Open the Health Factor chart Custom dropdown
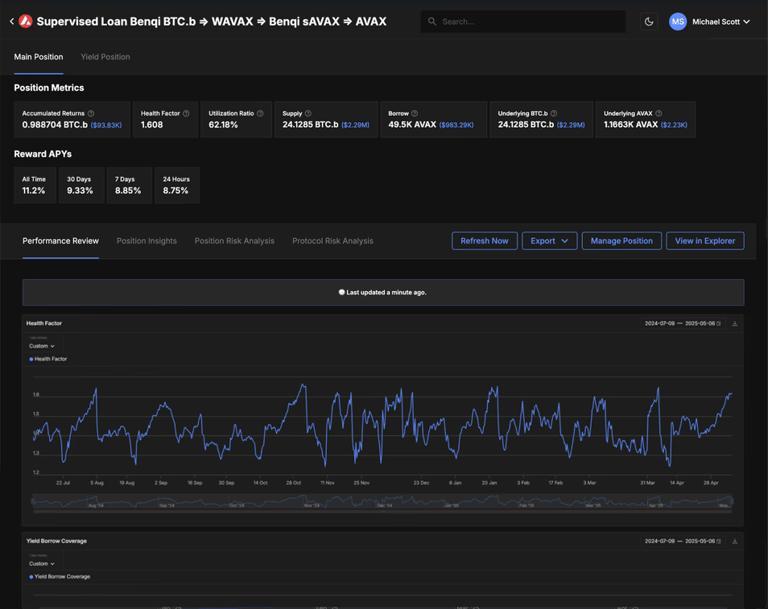 (42, 346)
